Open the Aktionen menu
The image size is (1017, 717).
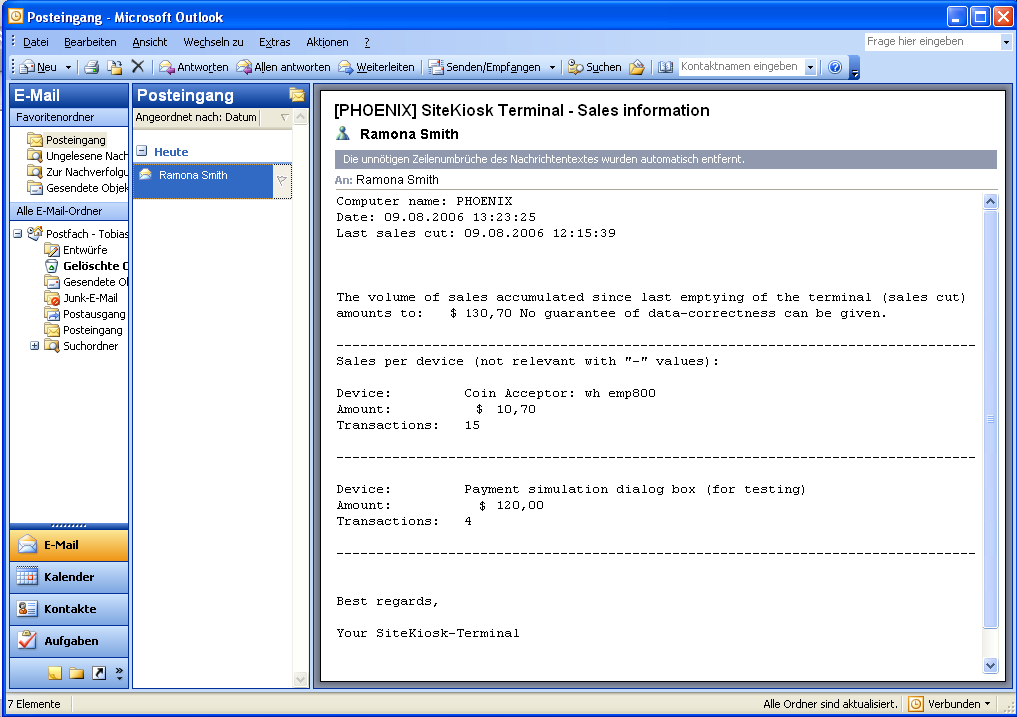pos(327,42)
